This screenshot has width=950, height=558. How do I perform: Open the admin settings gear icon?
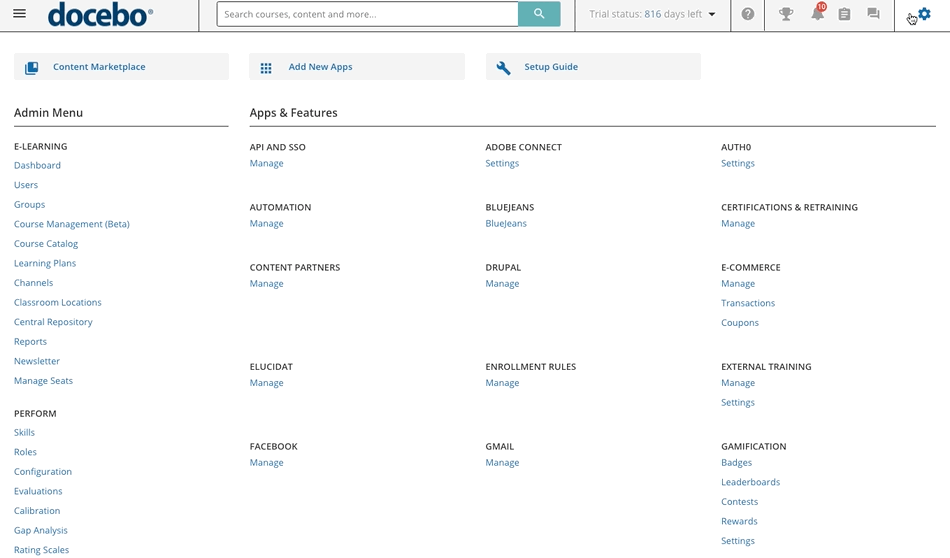[x=924, y=15]
